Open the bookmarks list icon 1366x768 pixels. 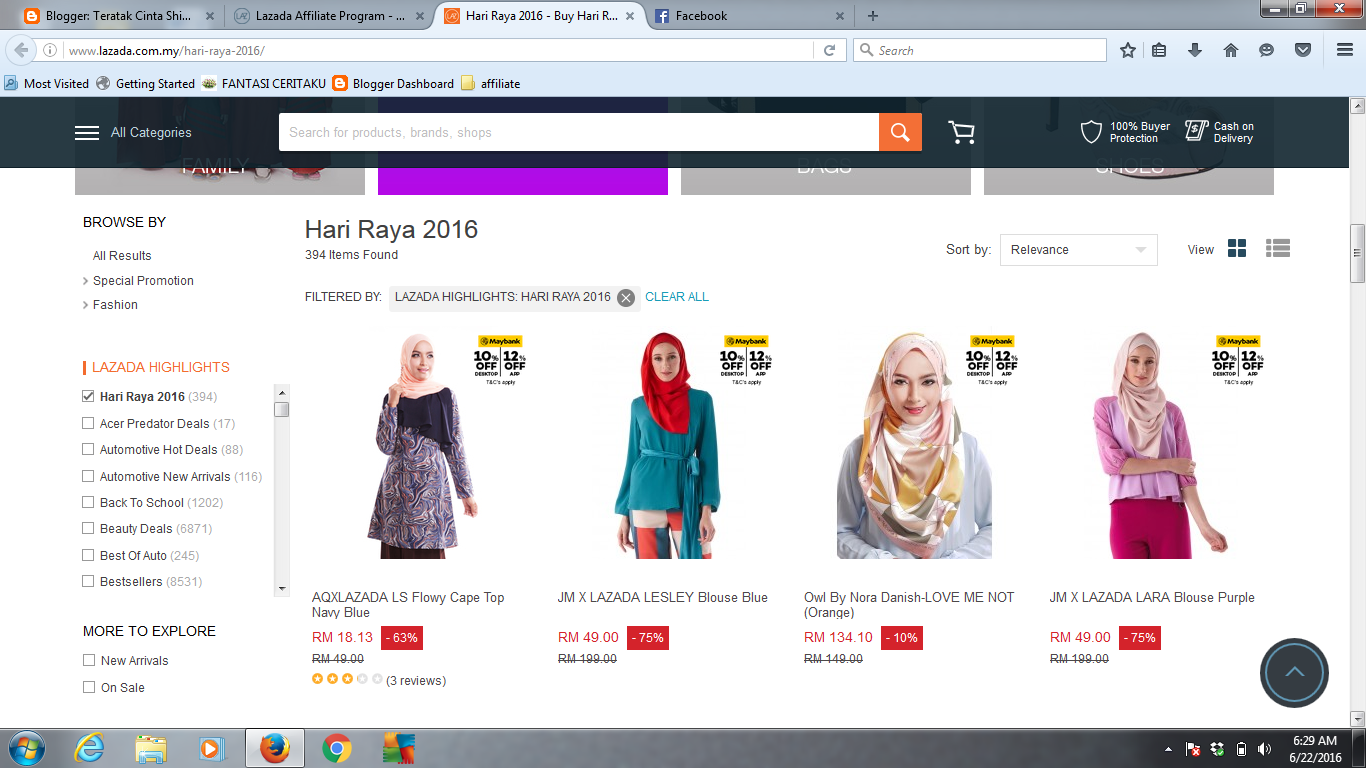click(1159, 50)
